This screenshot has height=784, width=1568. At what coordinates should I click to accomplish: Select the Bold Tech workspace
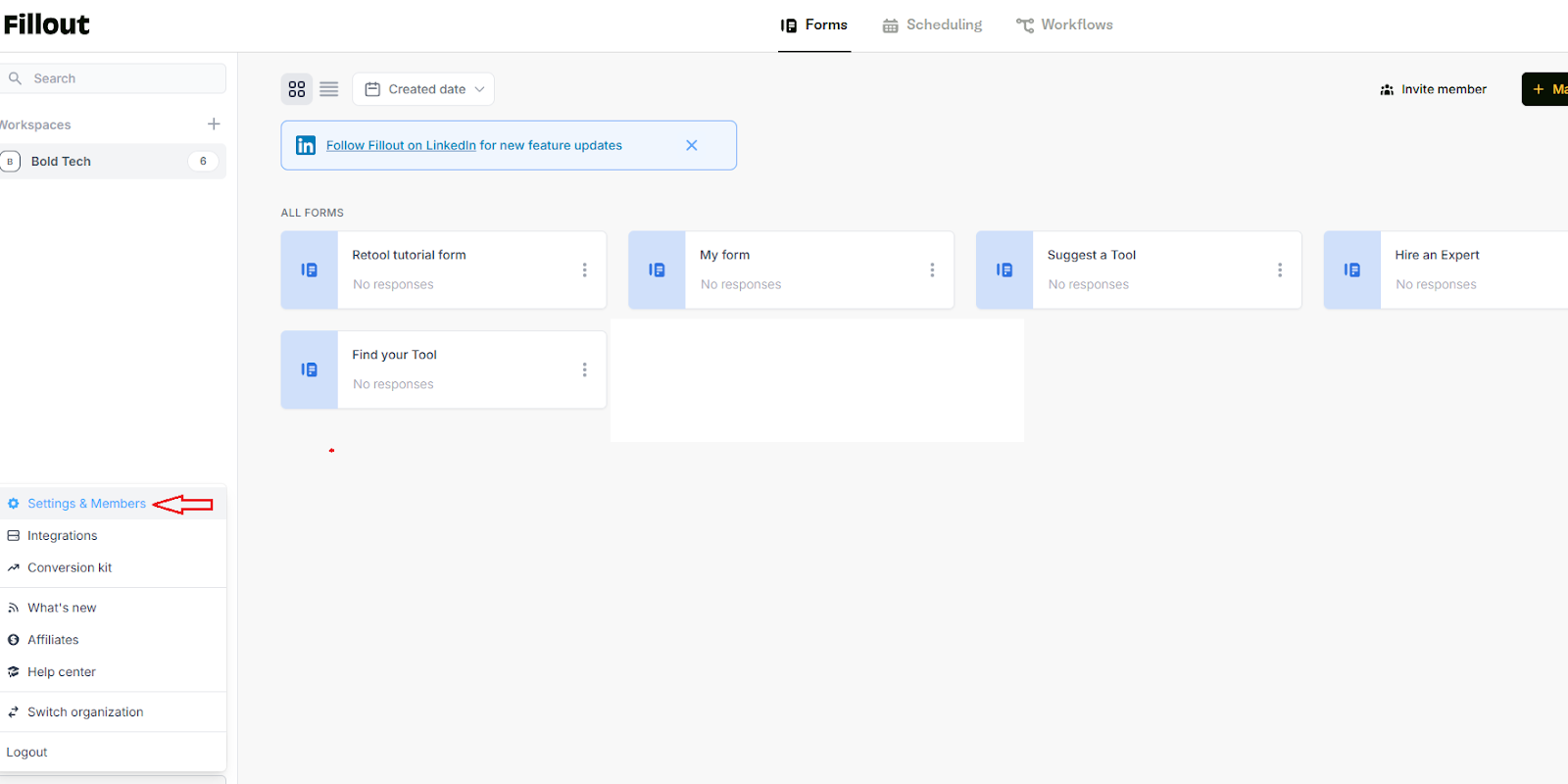click(113, 162)
